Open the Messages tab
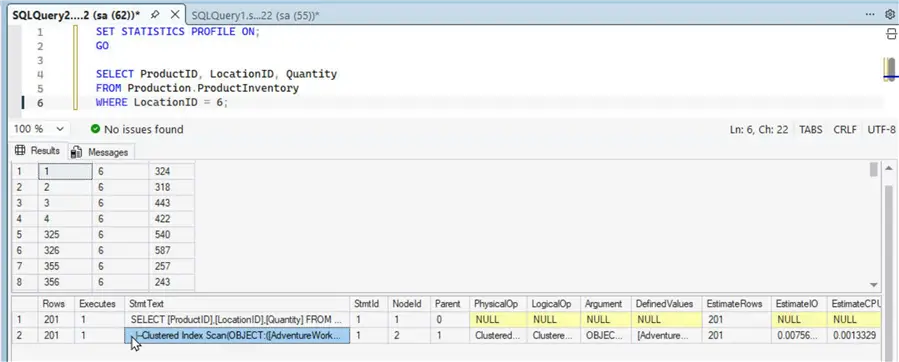 (x=100, y=152)
